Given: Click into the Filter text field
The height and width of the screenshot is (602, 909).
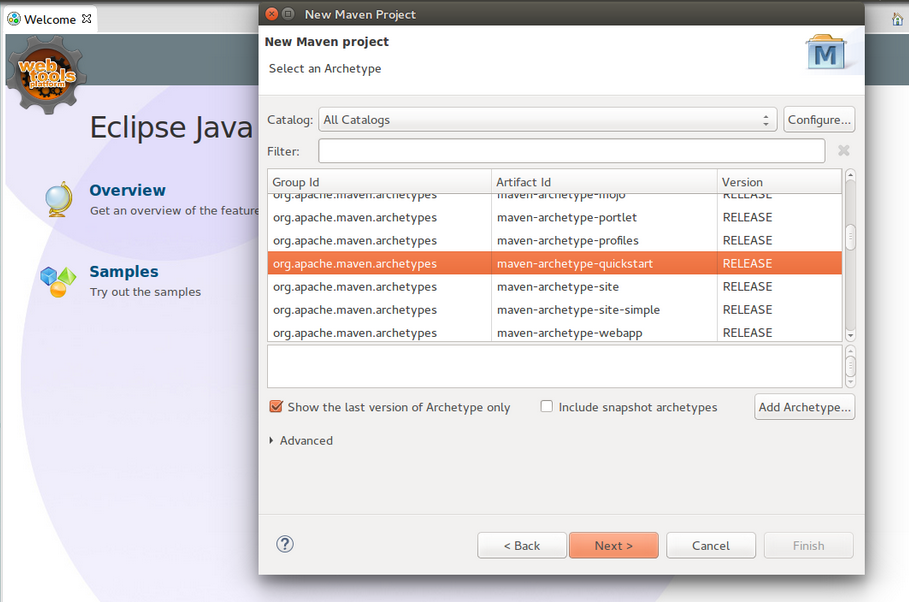Looking at the screenshot, I should (x=572, y=151).
